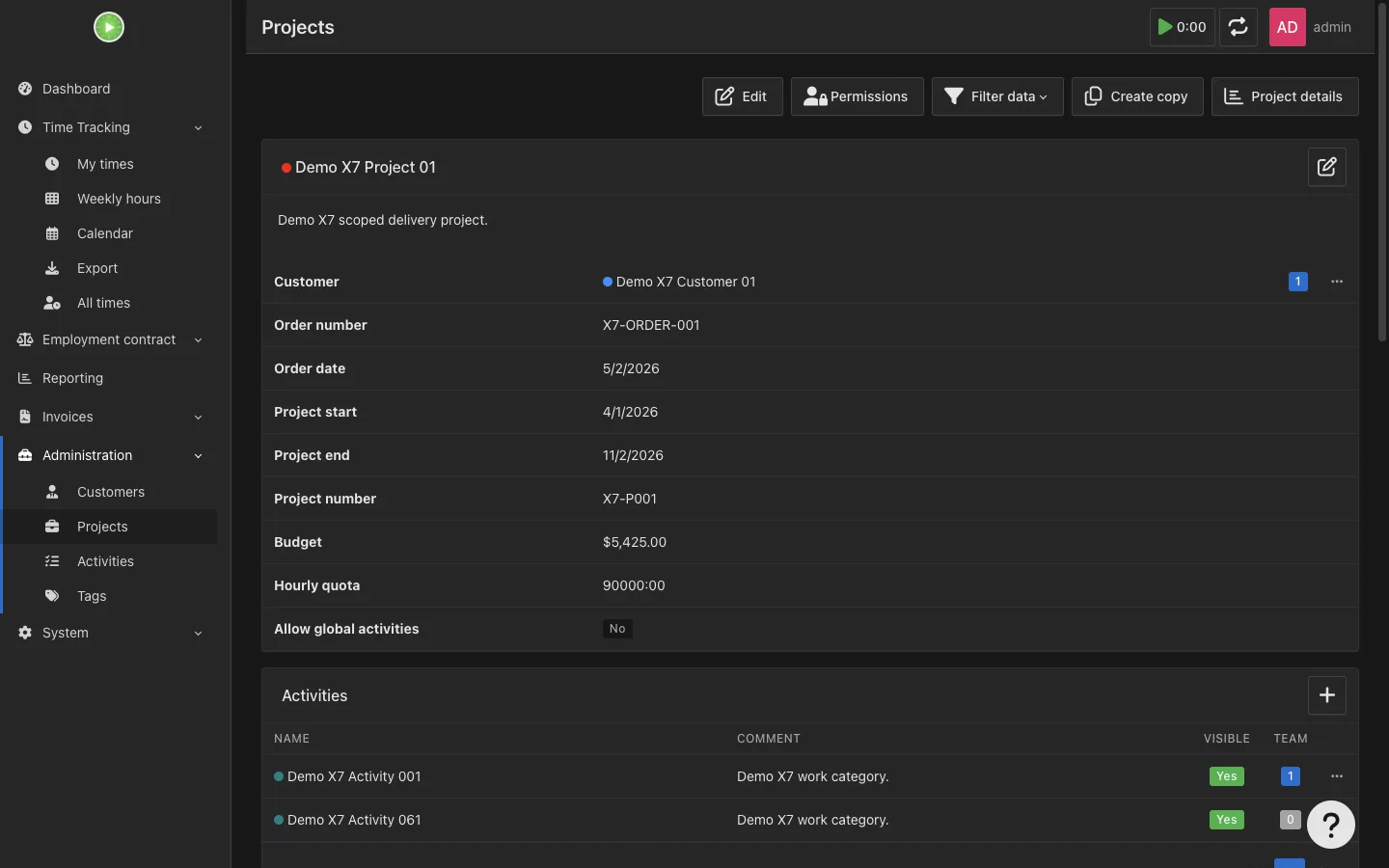Click the System gear icon

pyautogui.click(x=25, y=633)
